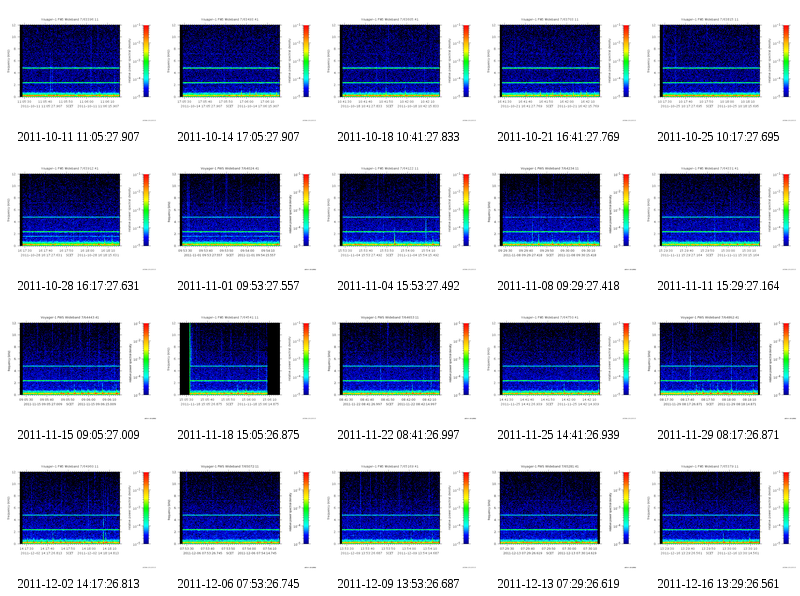Open spectrogram thumbnail dated 2011-12-02 14:17:26.813

click(80, 516)
